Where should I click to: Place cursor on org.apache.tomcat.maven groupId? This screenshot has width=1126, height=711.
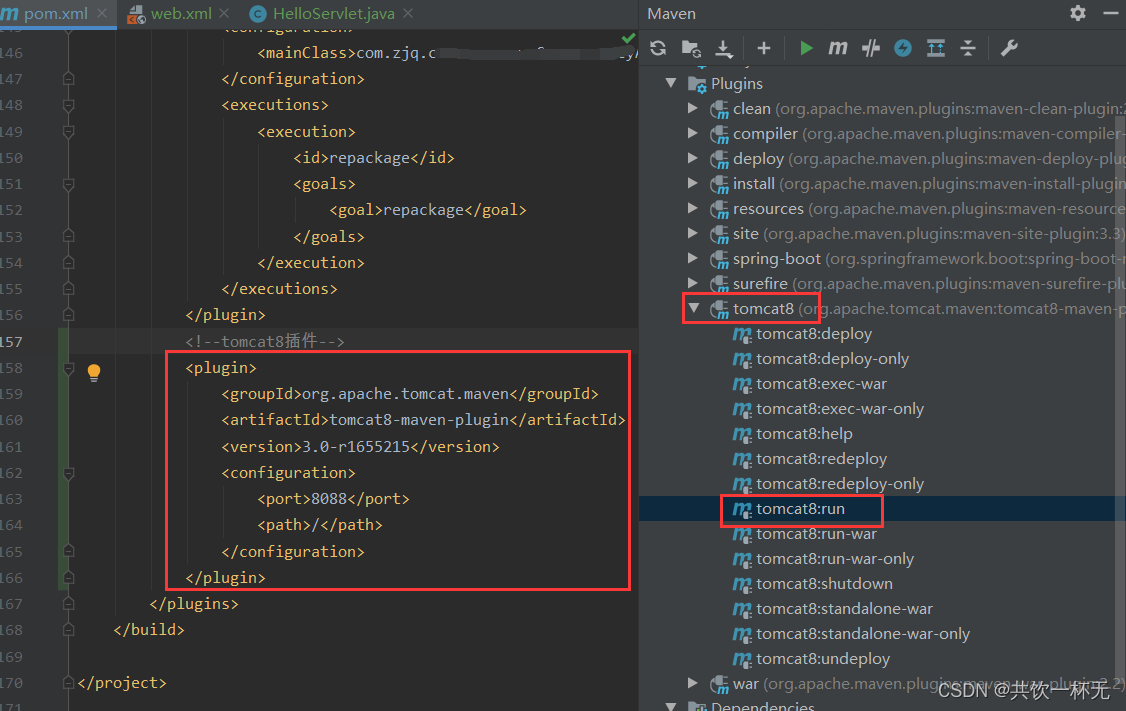point(405,394)
